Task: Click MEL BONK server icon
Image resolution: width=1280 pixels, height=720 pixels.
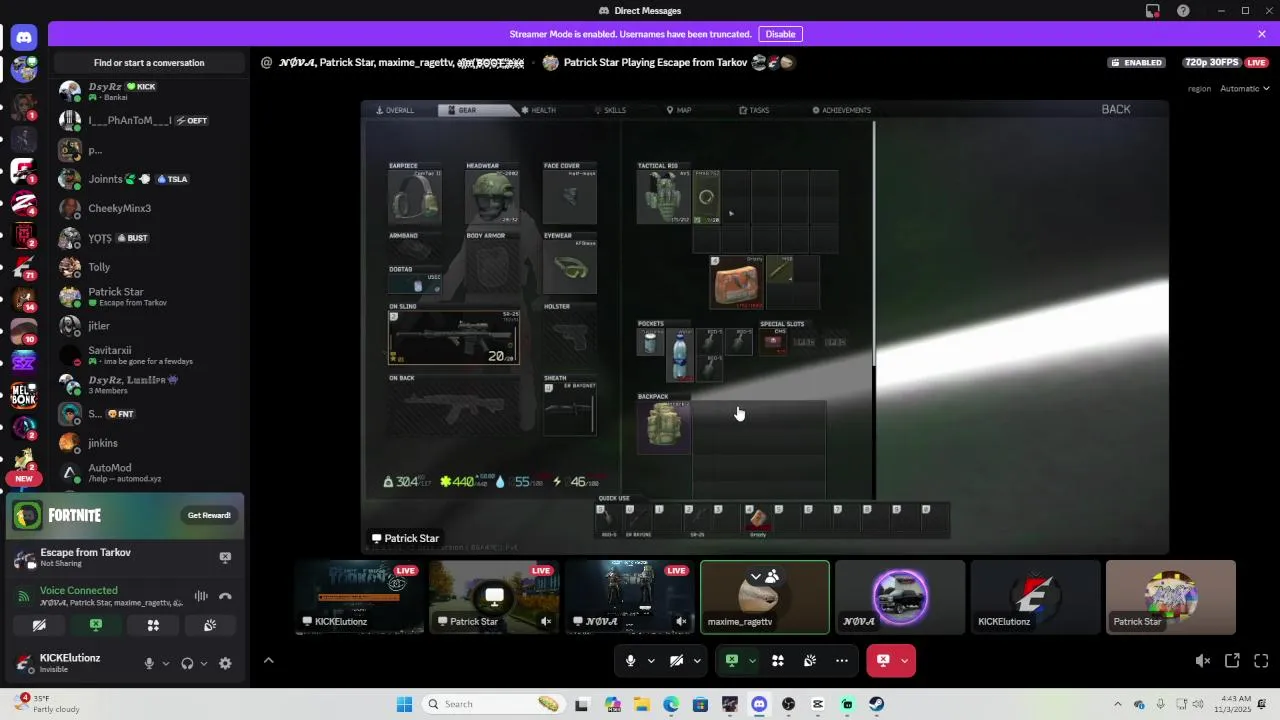Action: tap(24, 394)
